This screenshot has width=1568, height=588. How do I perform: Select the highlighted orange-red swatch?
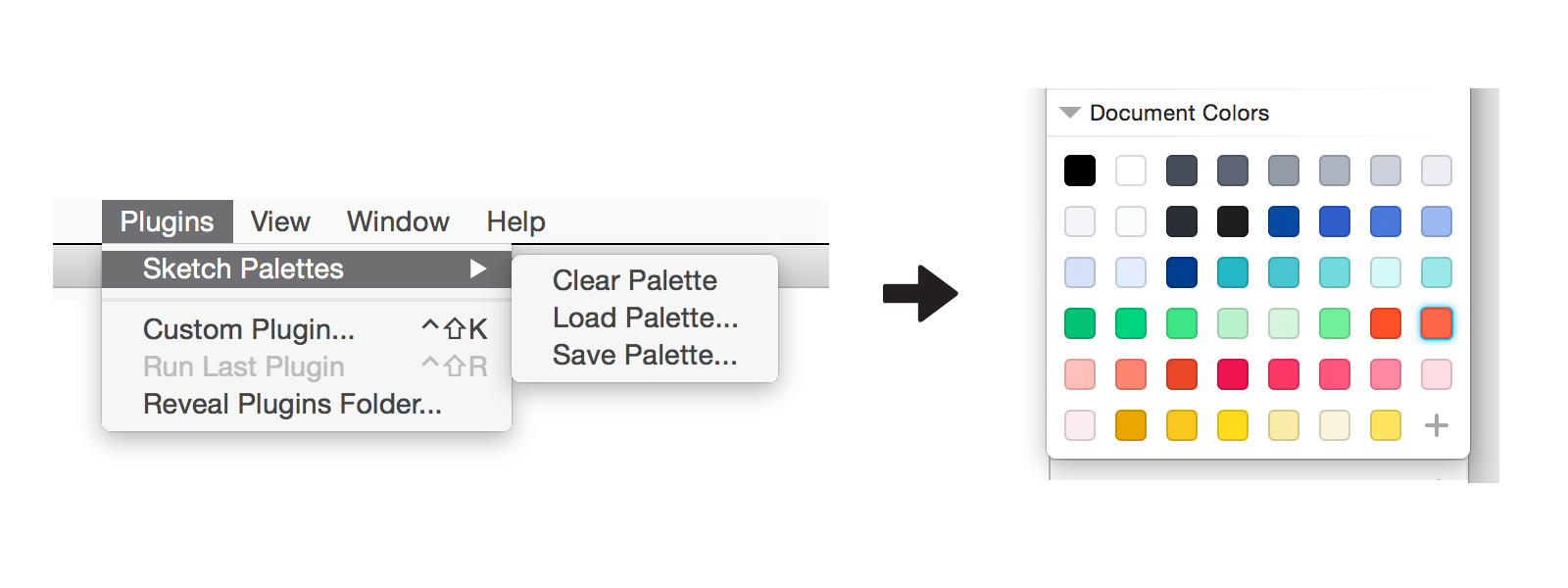(x=1437, y=323)
